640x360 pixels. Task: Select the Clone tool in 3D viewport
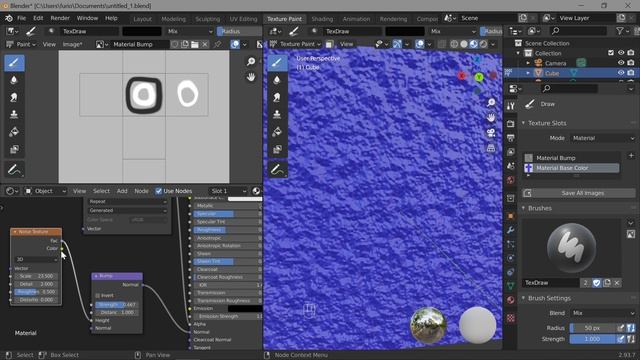click(277, 114)
